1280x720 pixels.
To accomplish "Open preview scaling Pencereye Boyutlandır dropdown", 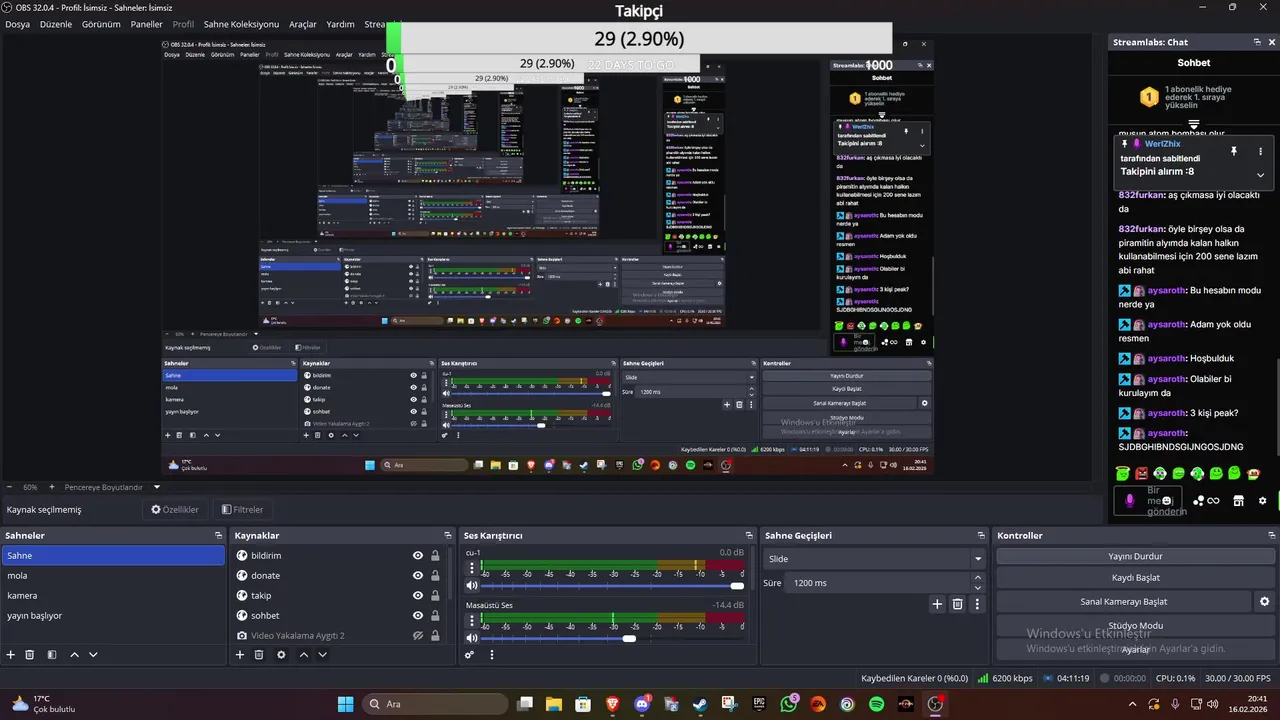I will [112, 487].
